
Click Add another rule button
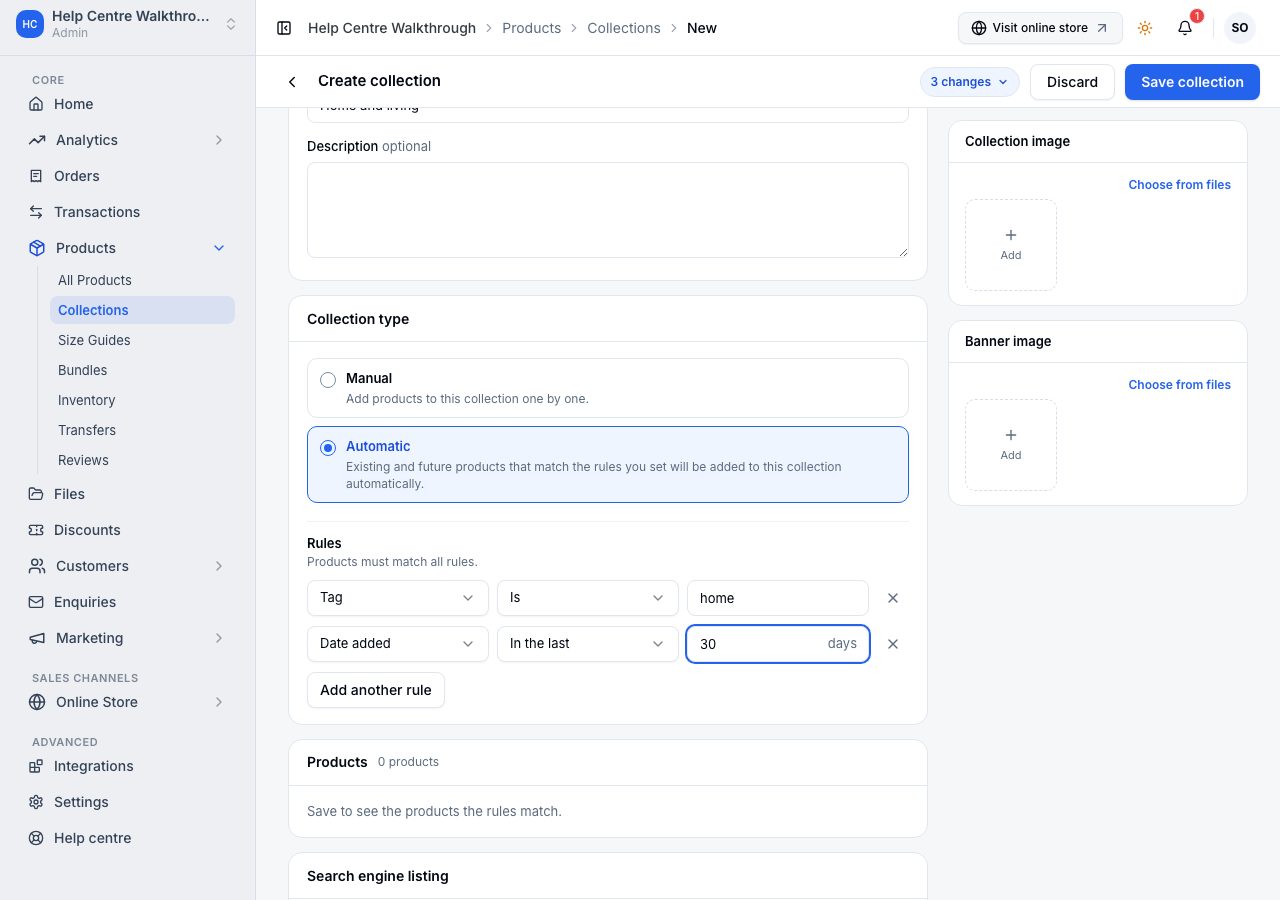(x=376, y=690)
